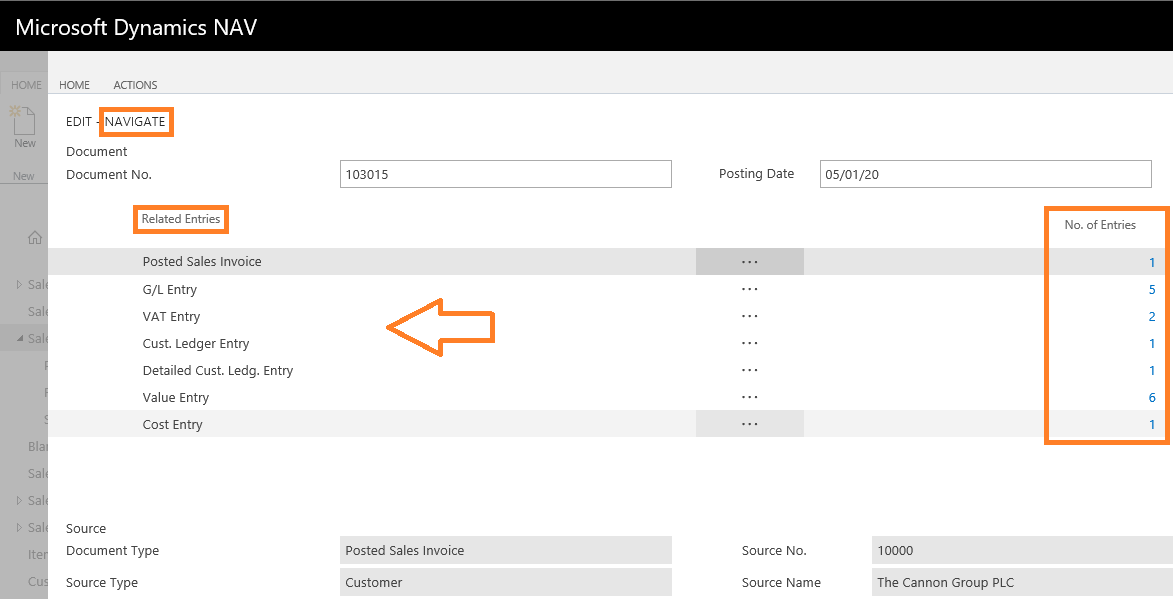Open the Detailed Cust. Ledg. Entry count link
The height and width of the screenshot is (599, 1173).
pyautogui.click(x=1152, y=370)
